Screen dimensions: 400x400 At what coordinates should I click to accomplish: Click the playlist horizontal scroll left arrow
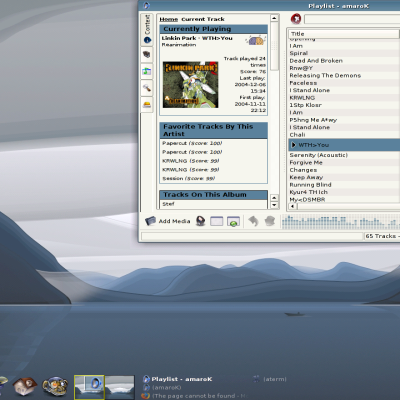(x=292, y=206)
